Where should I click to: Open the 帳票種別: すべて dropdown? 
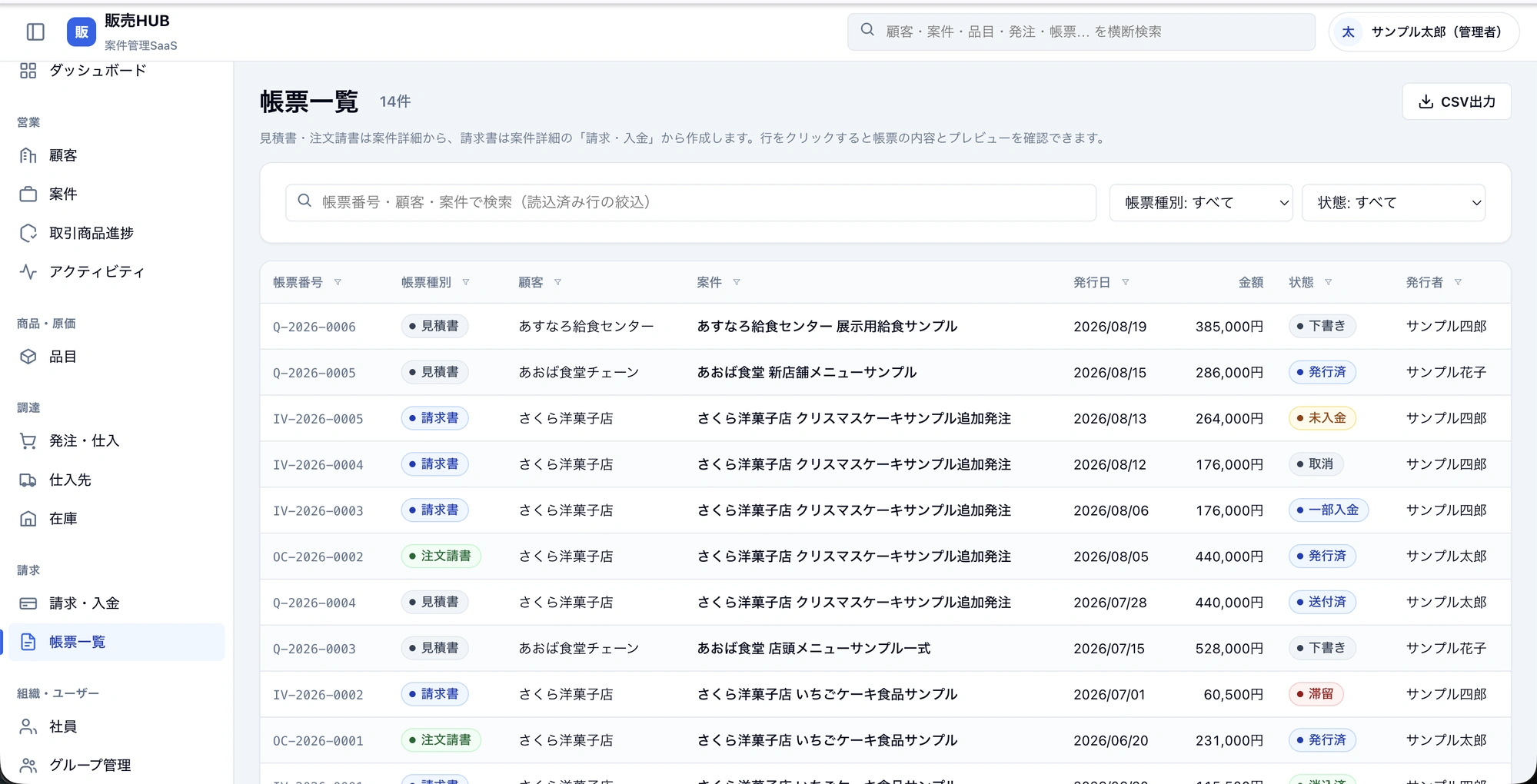[x=1201, y=202]
